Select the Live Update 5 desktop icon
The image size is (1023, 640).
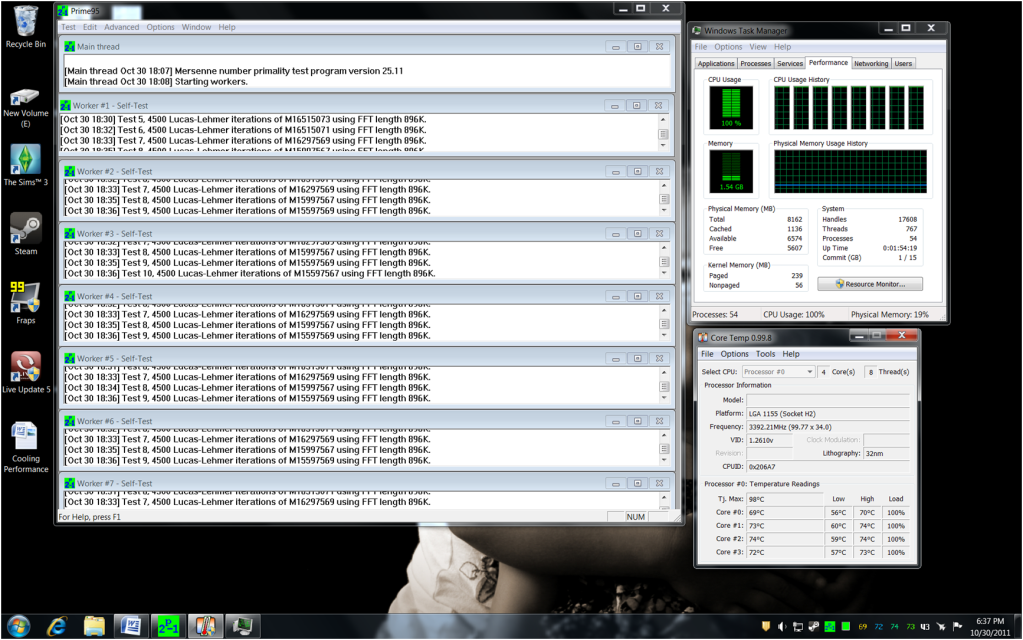[x=25, y=372]
